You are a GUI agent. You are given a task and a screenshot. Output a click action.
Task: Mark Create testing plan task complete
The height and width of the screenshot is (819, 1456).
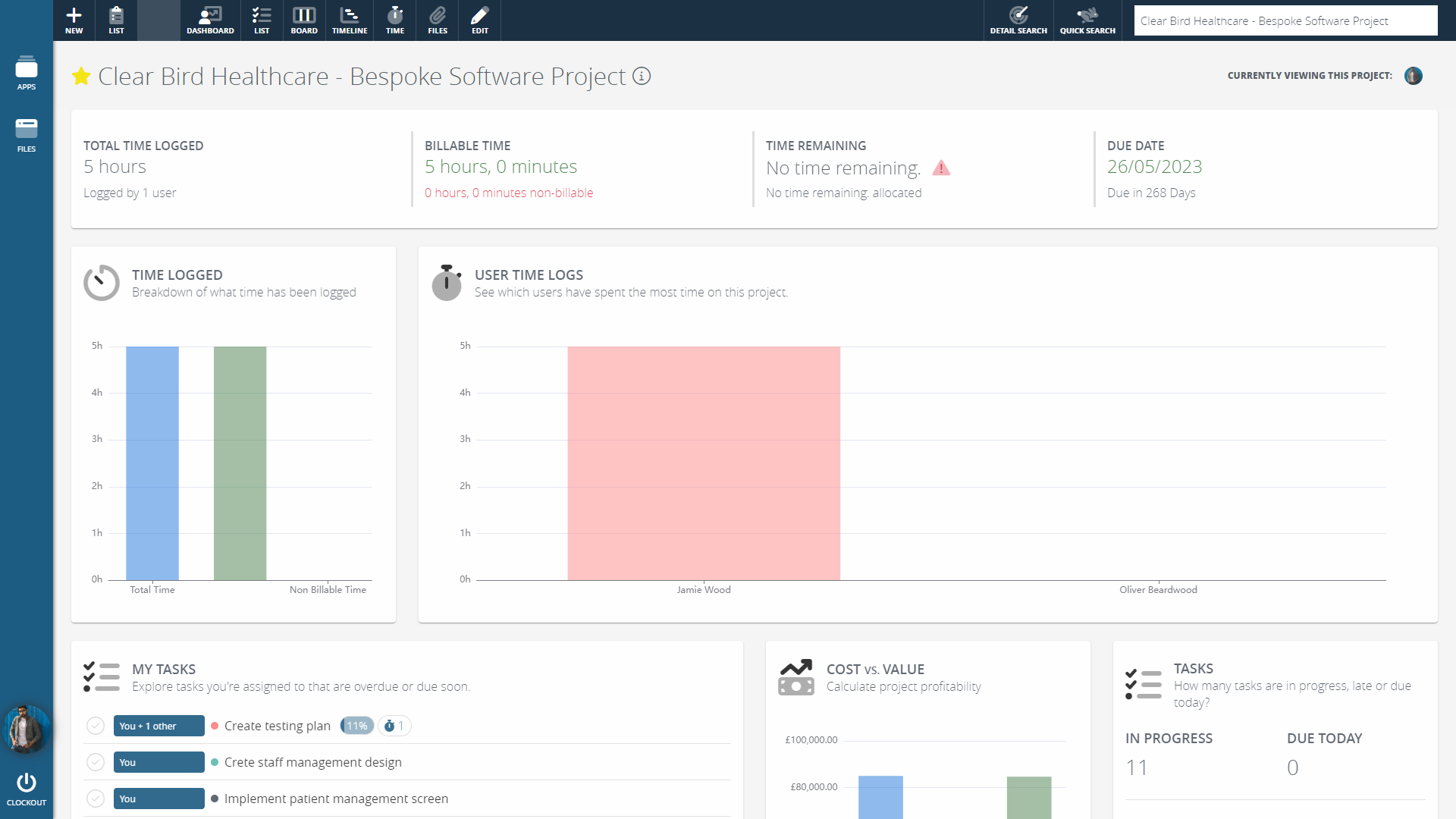coord(96,726)
